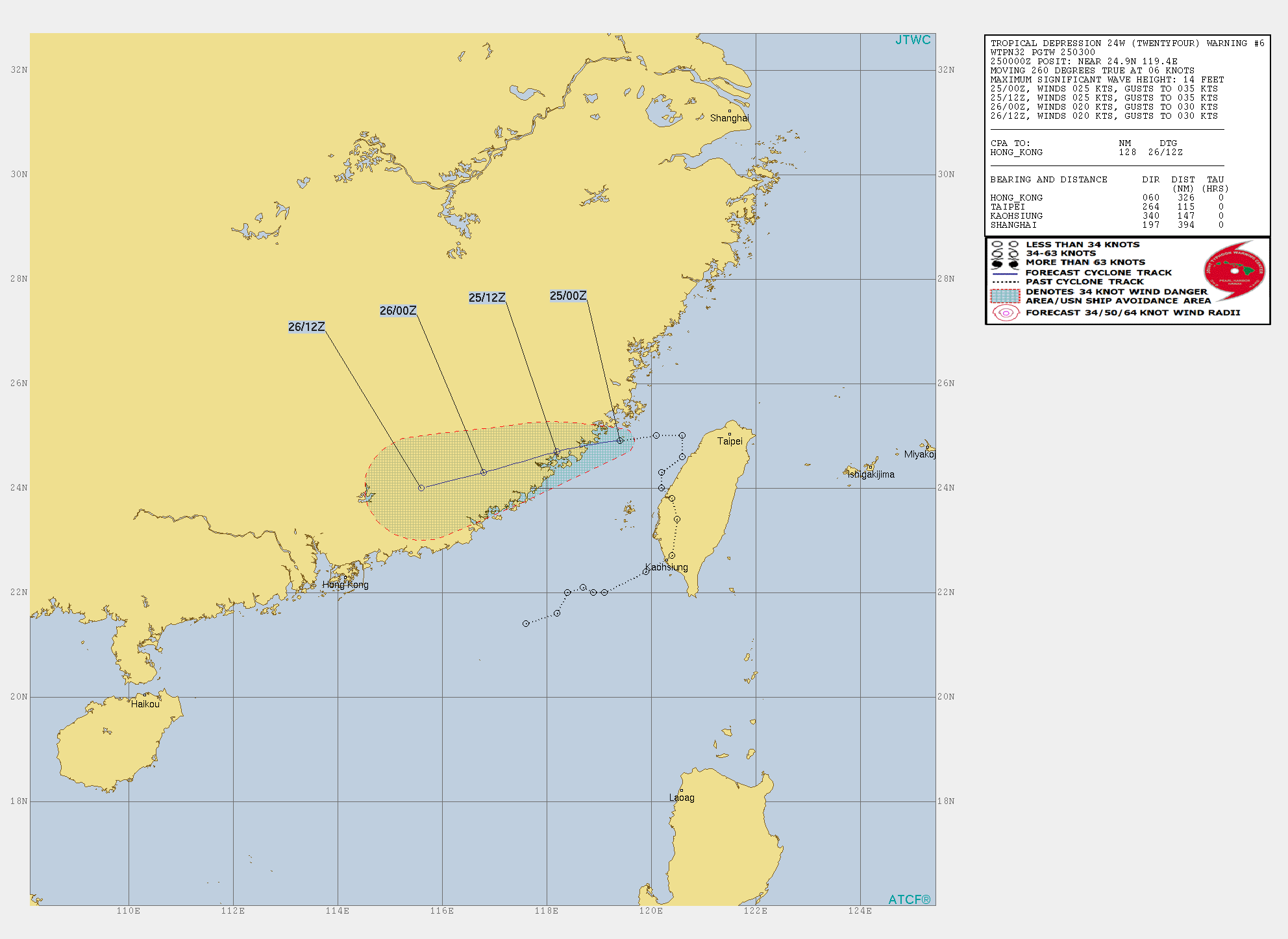Image resolution: width=1288 pixels, height=939 pixels.
Task: Click the Shanghai city label
Action: [729, 118]
